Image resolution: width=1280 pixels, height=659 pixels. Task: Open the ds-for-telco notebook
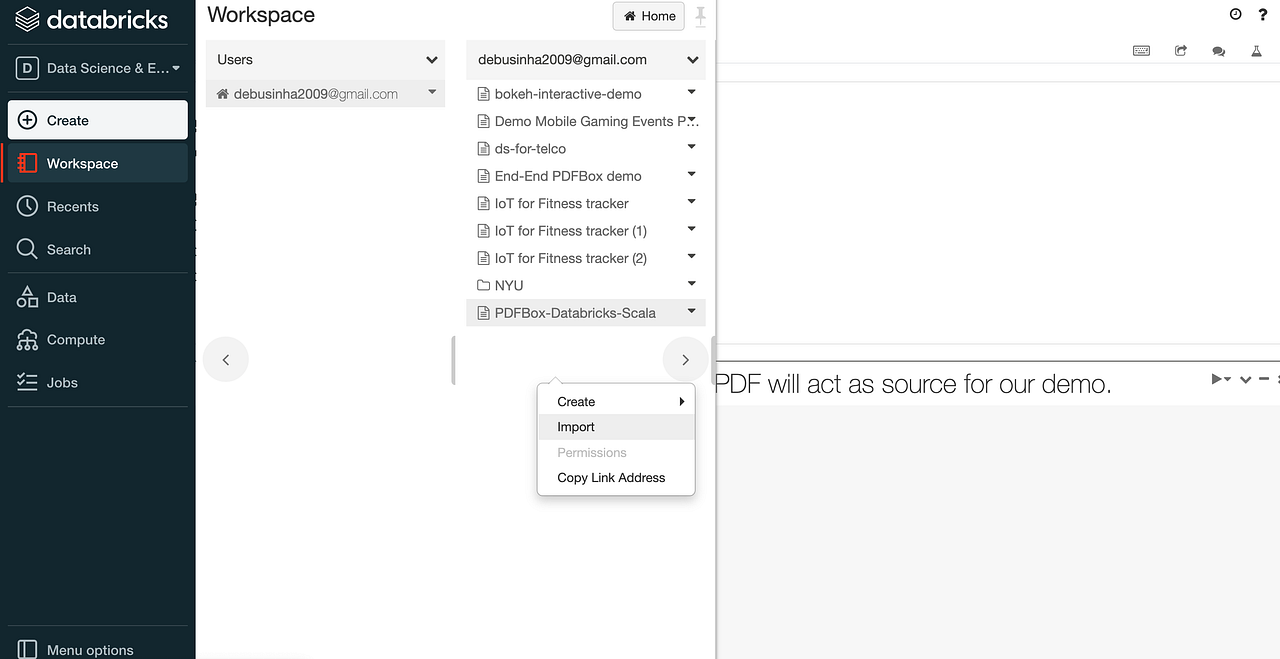[x=530, y=148]
